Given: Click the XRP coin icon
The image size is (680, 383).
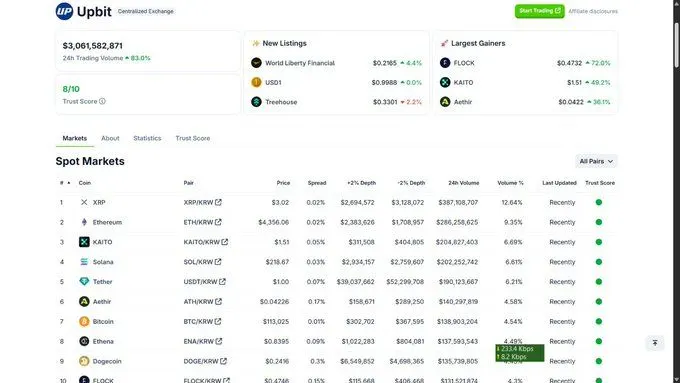Looking at the screenshot, I should (x=84, y=202).
